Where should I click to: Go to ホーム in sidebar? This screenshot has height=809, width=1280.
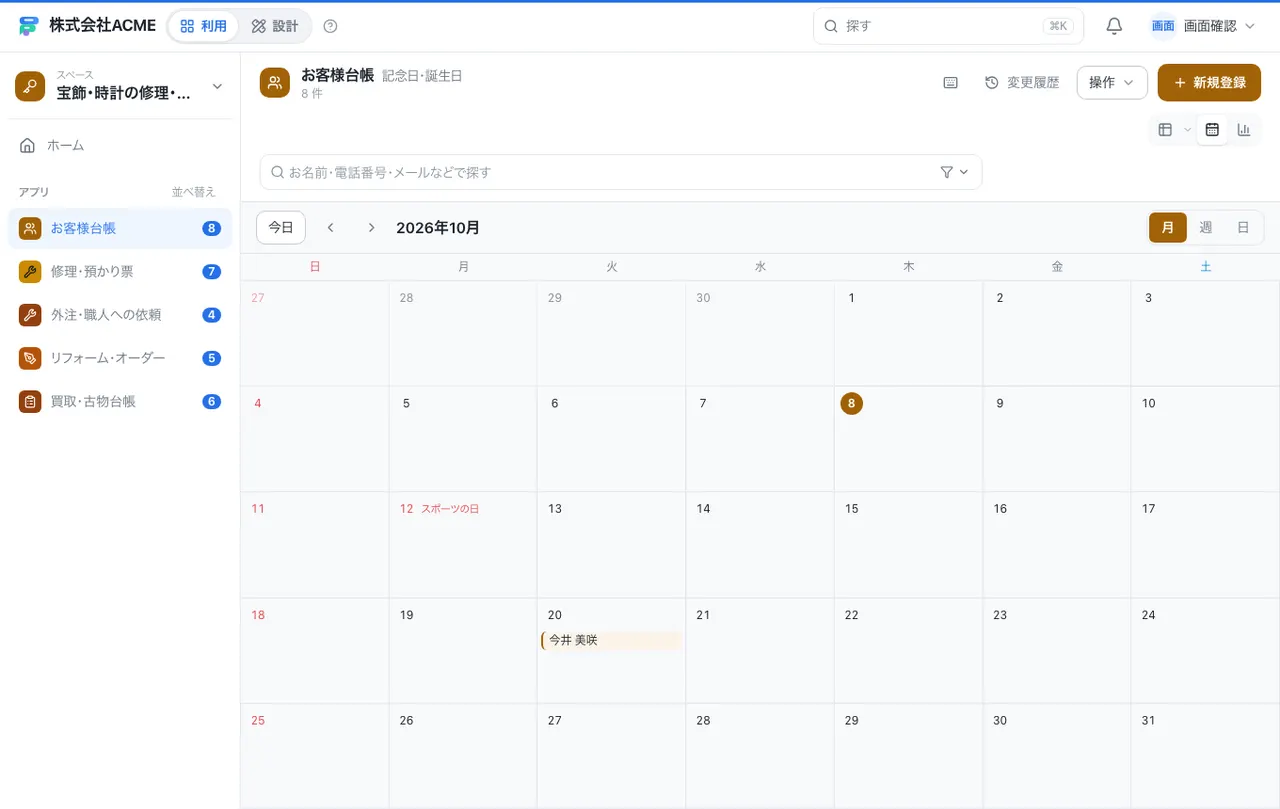(x=120, y=146)
